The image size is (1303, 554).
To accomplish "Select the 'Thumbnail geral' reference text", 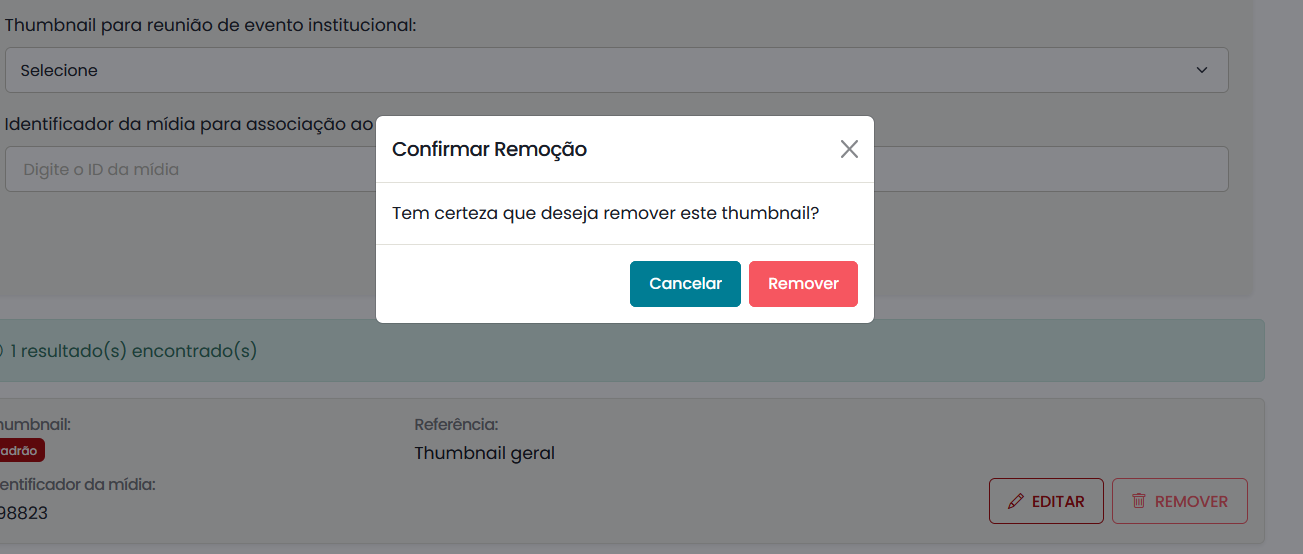I will pos(484,453).
